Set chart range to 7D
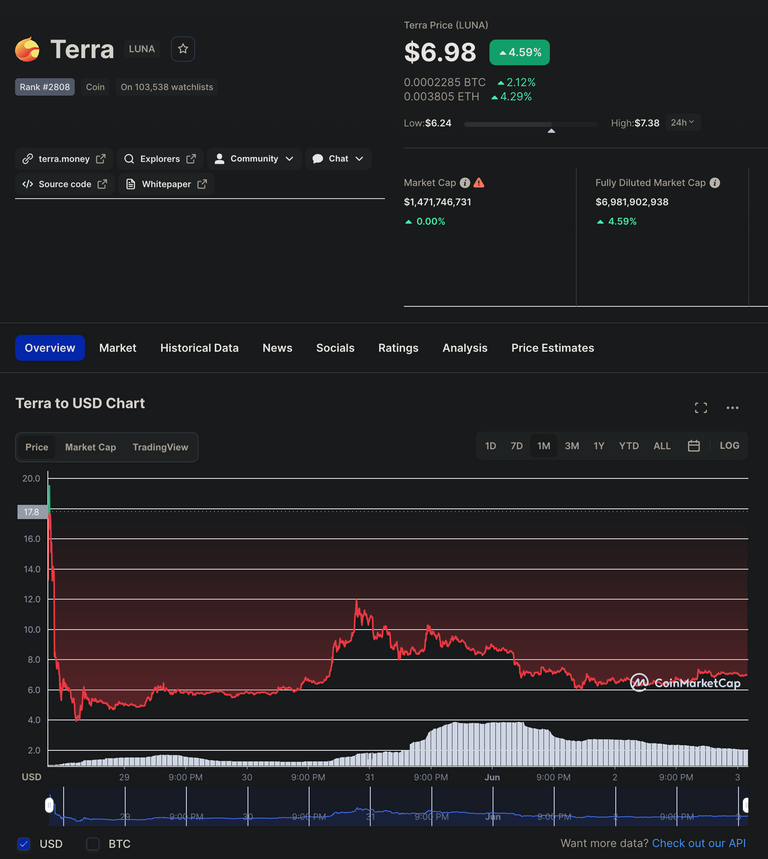Screen dimensions: 768x859 (x=517, y=446)
